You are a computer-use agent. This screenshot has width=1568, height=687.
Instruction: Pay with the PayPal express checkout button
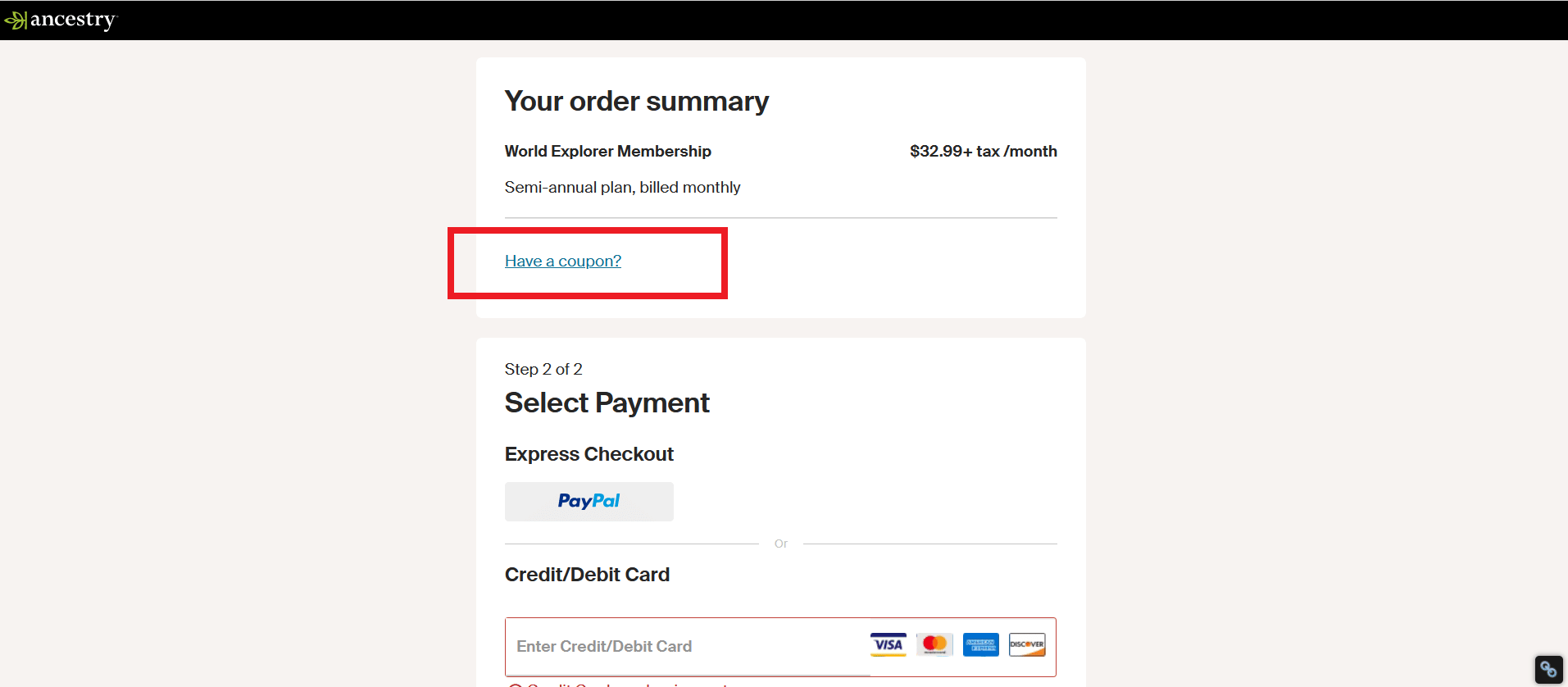click(589, 501)
